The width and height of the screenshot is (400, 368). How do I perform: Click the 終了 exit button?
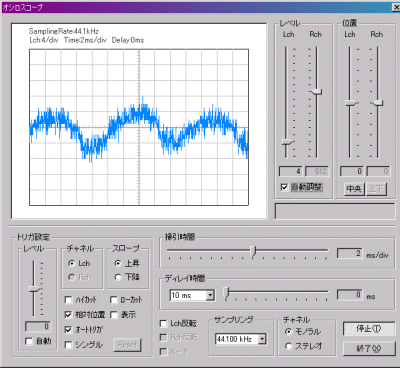pyautogui.click(x=368, y=349)
